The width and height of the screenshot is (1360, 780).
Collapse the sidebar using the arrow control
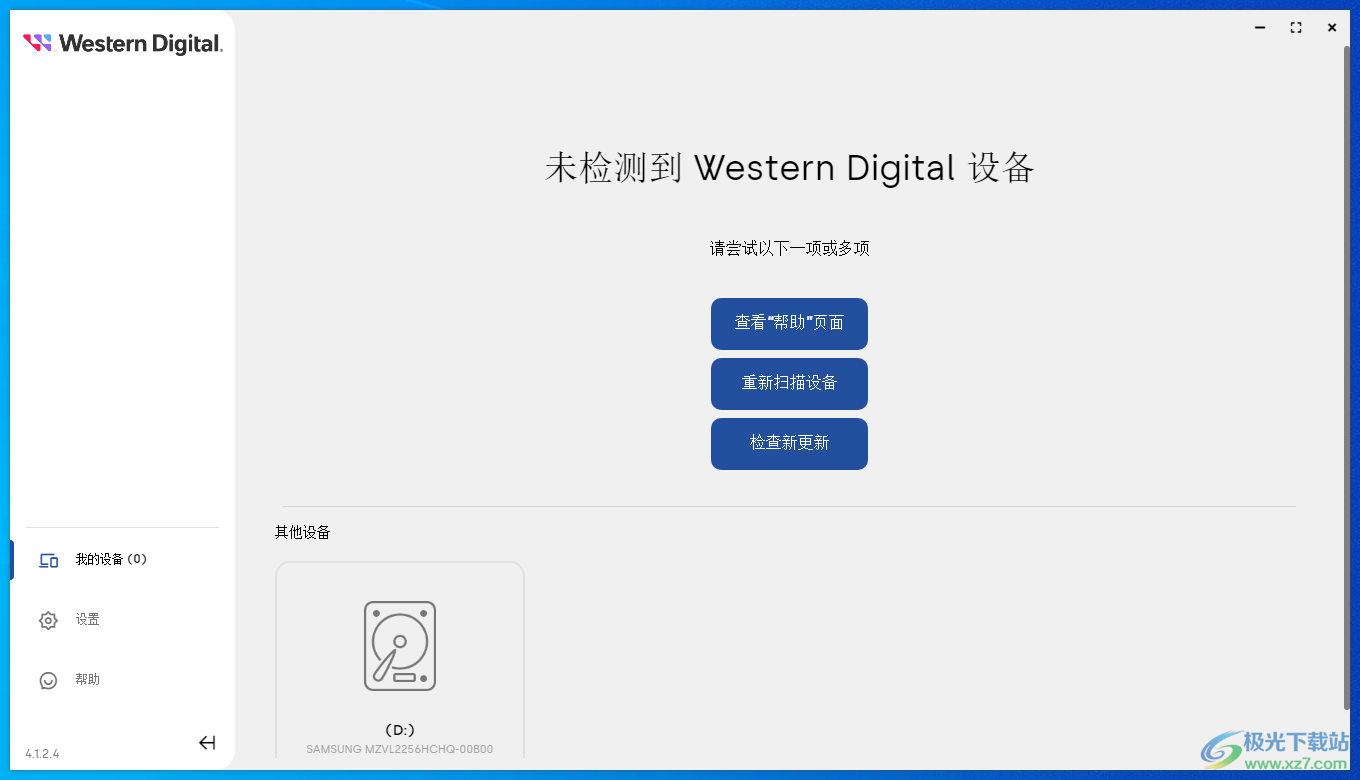coord(207,743)
